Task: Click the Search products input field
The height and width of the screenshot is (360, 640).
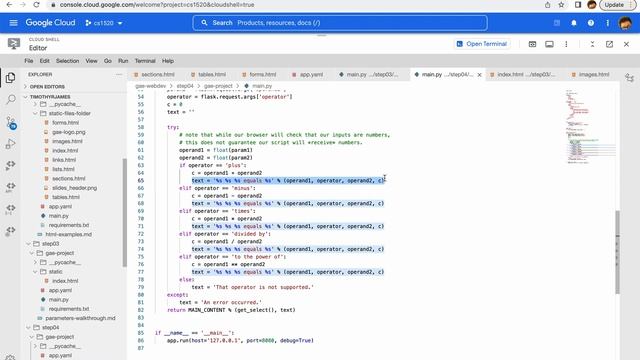Action: [340, 23]
